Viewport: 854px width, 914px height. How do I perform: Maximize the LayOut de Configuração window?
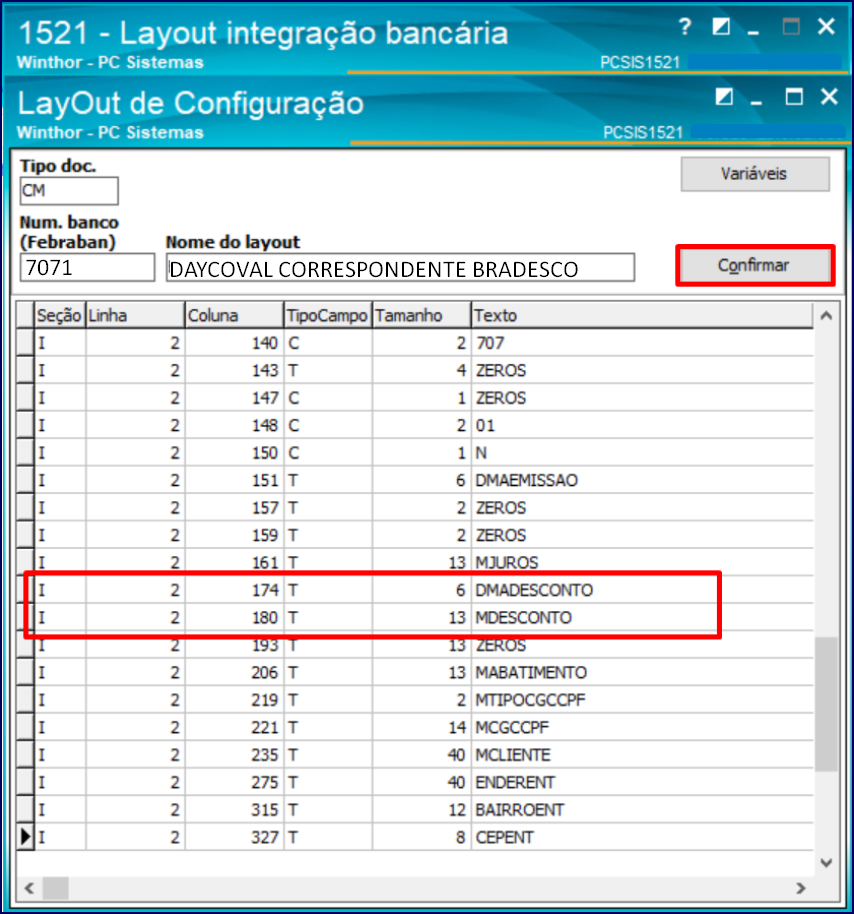pos(794,97)
